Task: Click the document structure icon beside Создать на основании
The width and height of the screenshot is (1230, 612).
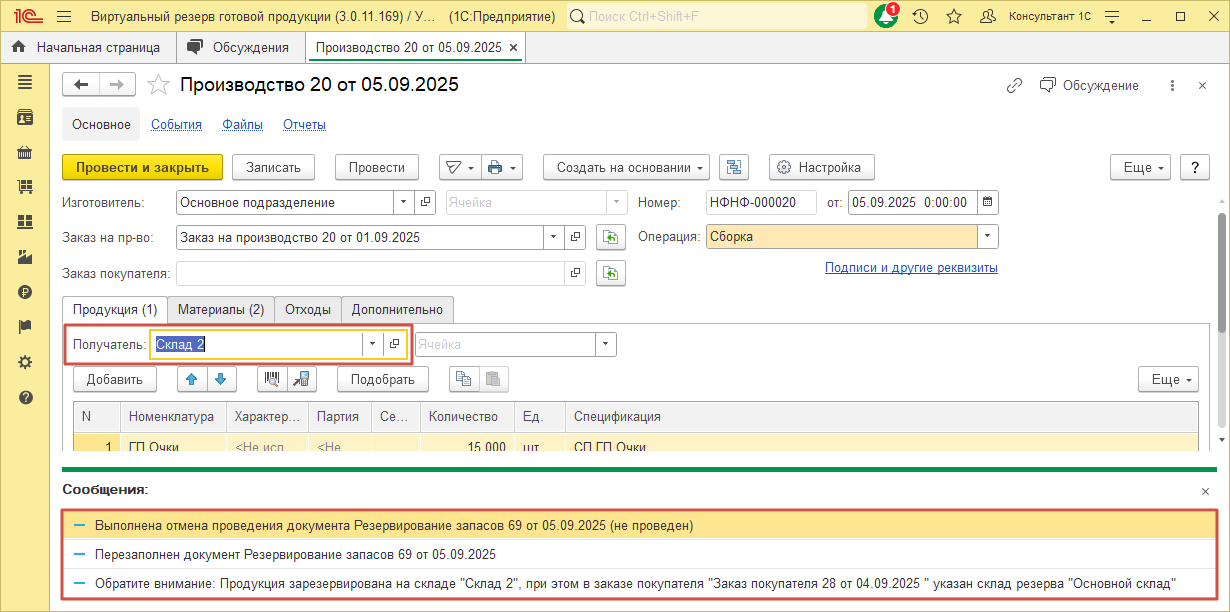Action: (x=735, y=167)
